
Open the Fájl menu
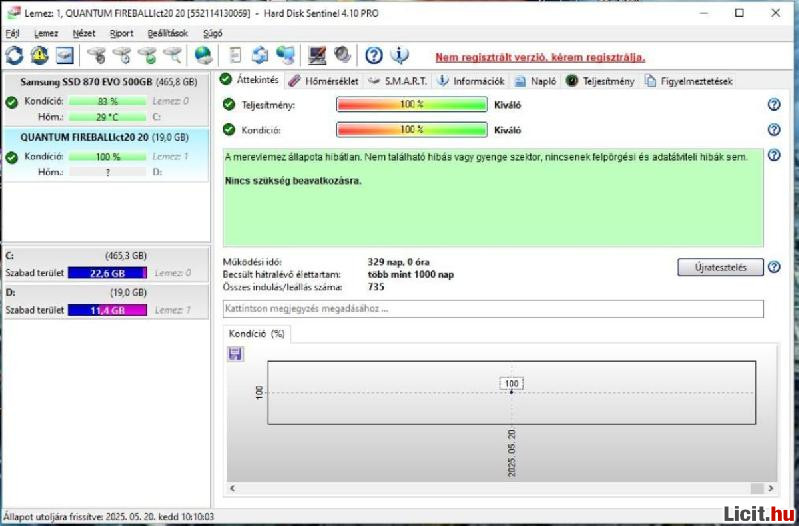coord(12,34)
